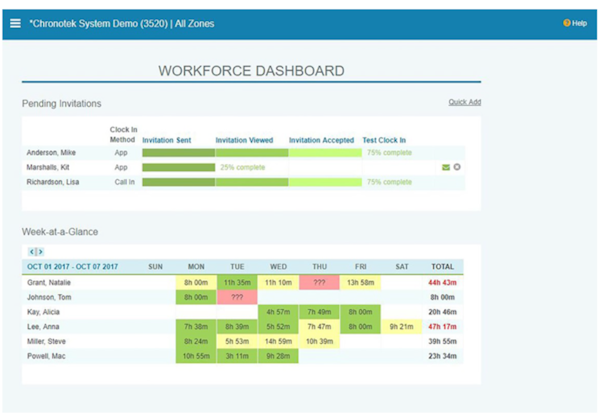Viewport: 600px width, 415px height.
Task: Click Powell, Mac 10h 55m cell
Action: [x=196, y=356]
